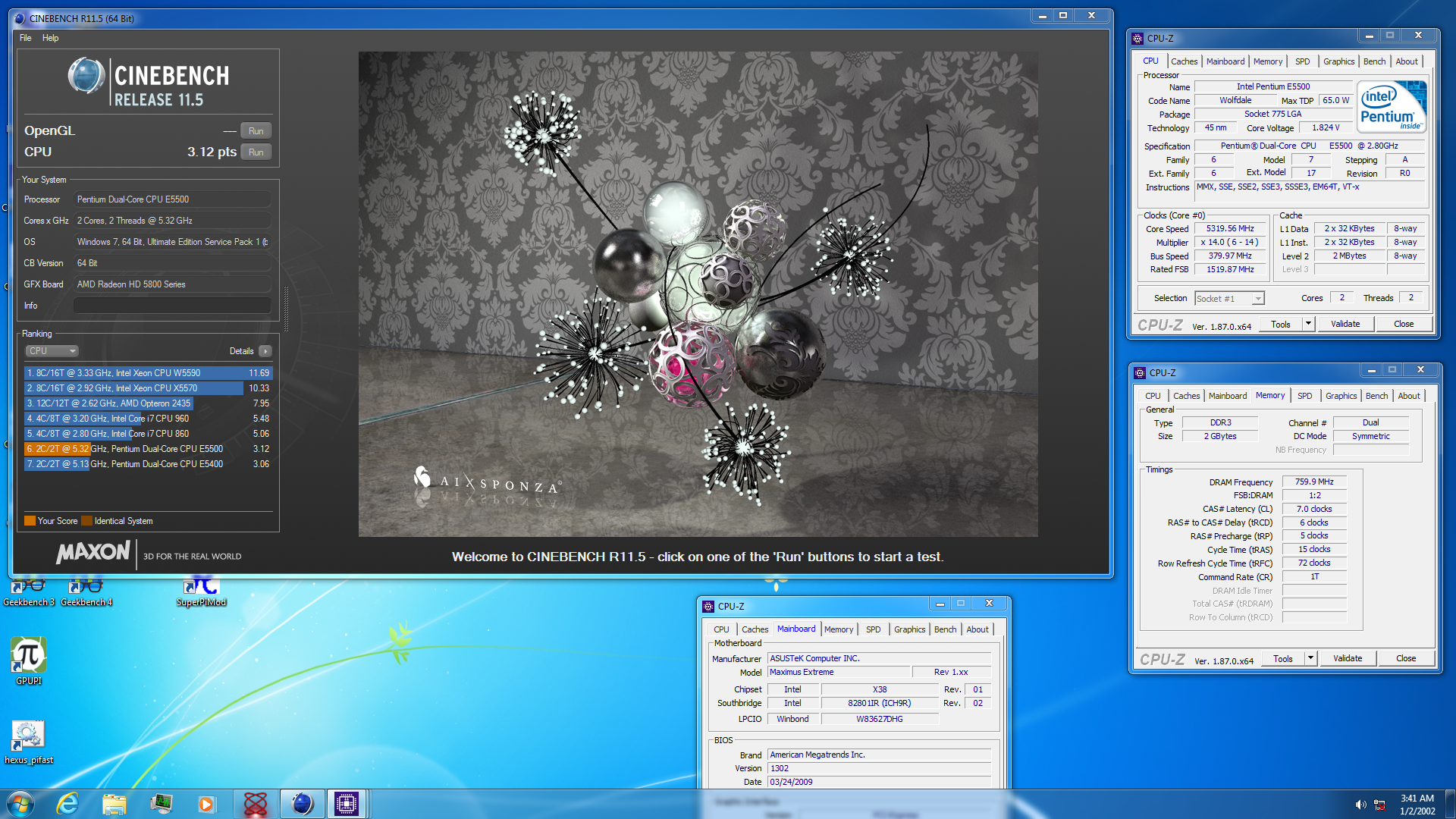Open SPD tab in Memory CPU-Z window
Viewport: 1456px width, 819px height.
(1304, 396)
